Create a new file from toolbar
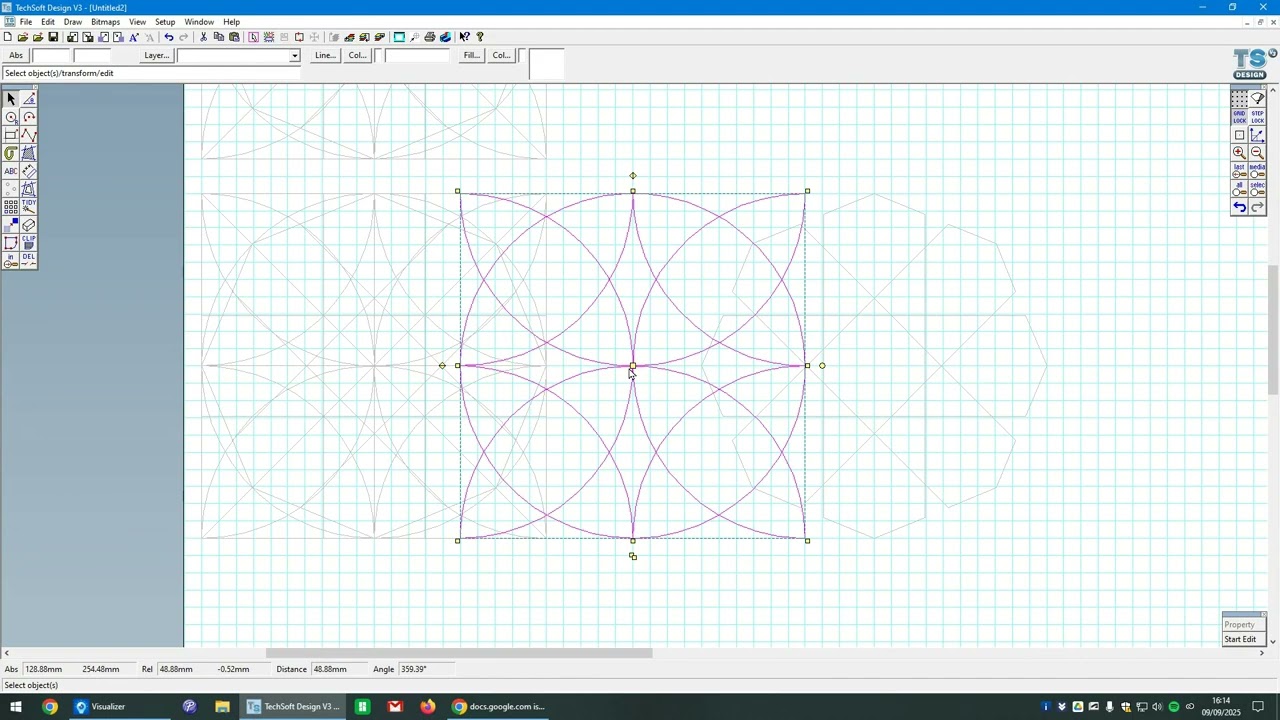 click(8, 37)
